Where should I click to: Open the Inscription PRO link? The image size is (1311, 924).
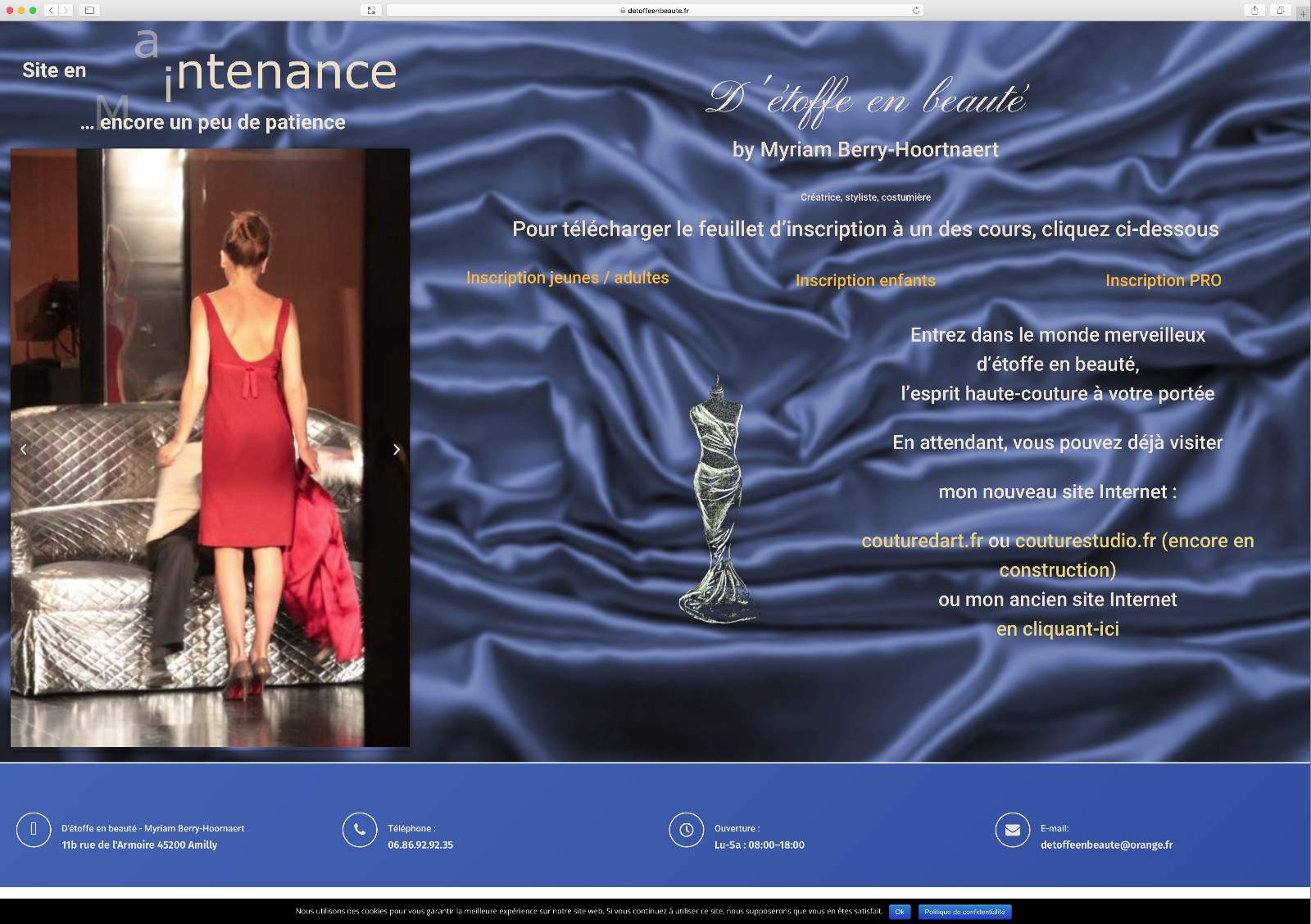(x=1163, y=280)
